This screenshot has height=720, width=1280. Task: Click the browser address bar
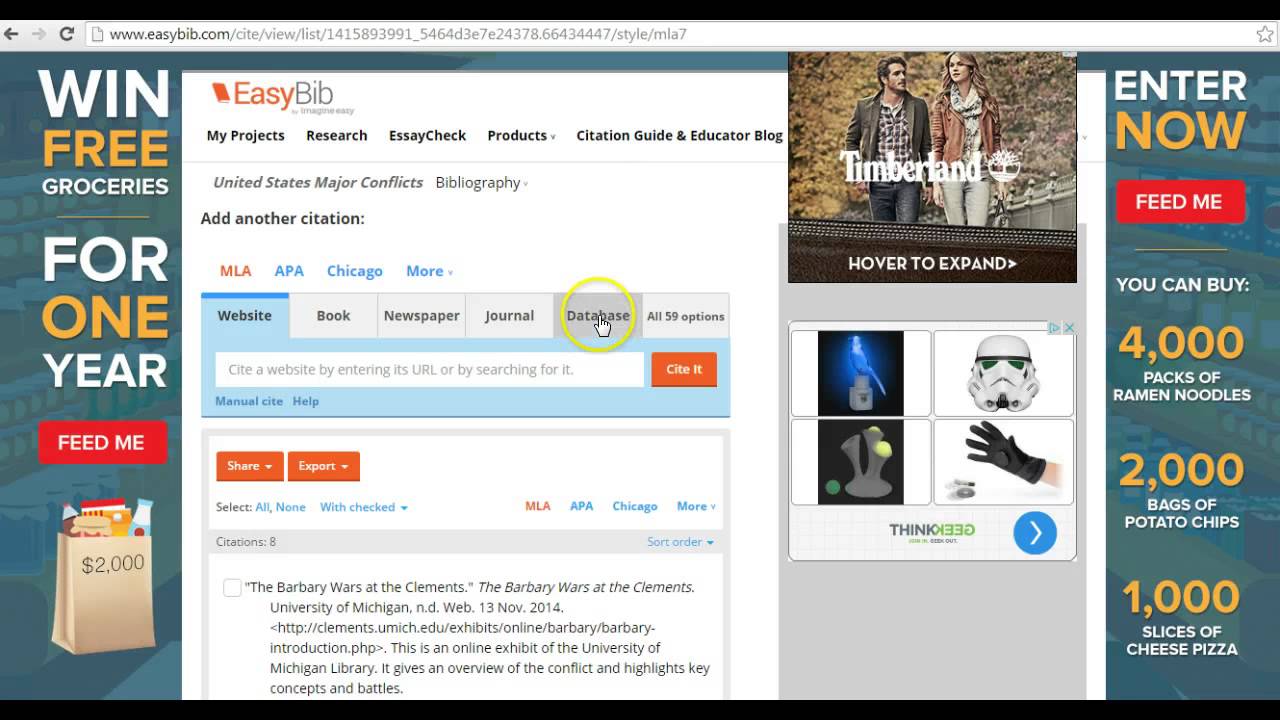coord(670,34)
